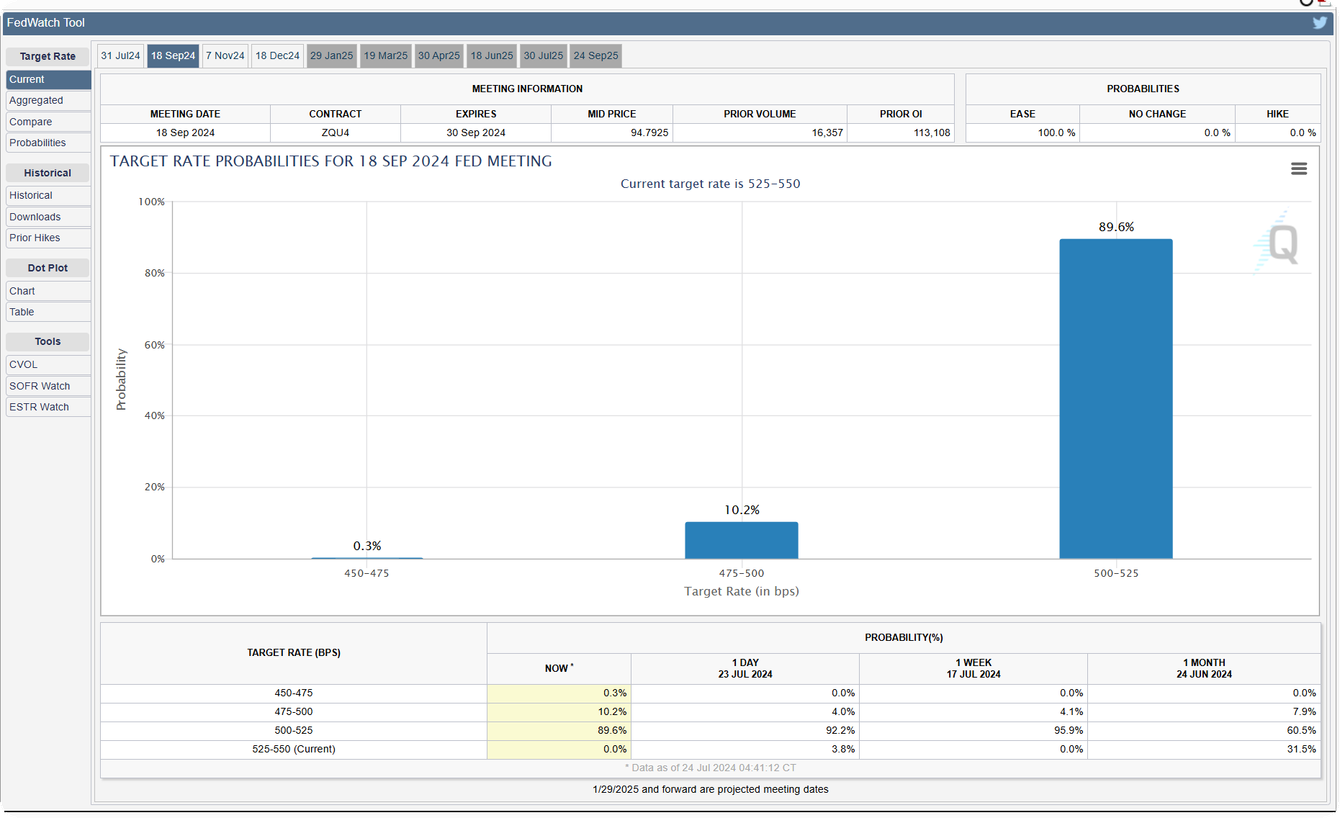Open the chart hamburger menu
Image resolution: width=1340 pixels, height=818 pixels.
(1299, 169)
